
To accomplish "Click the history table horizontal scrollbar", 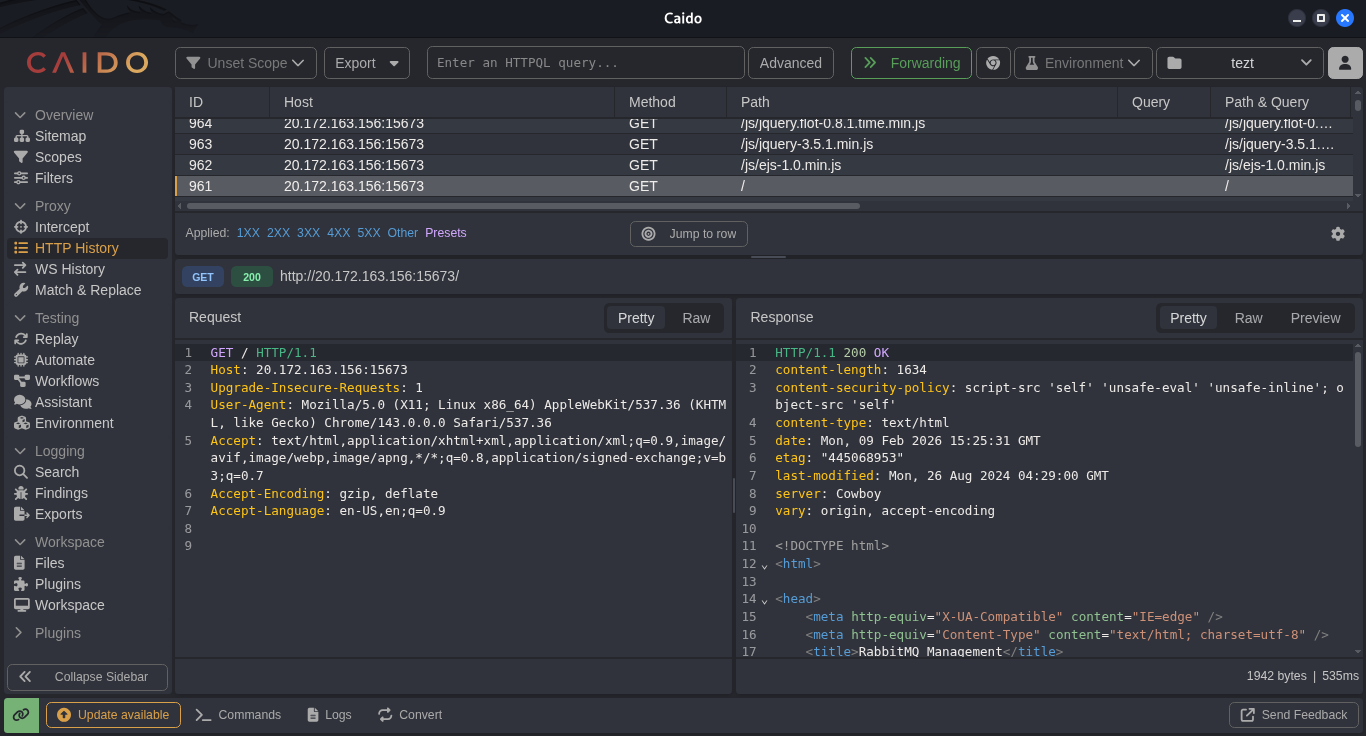I will (x=522, y=206).
